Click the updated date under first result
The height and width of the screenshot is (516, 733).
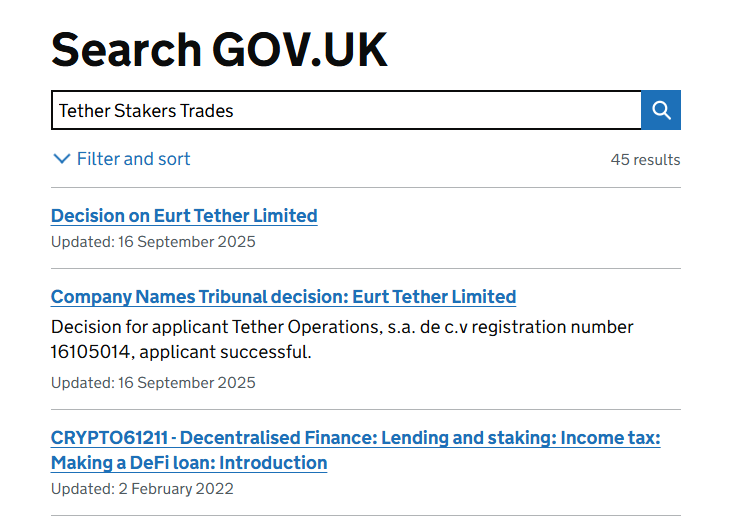pyautogui.click(x=153, y=242)
